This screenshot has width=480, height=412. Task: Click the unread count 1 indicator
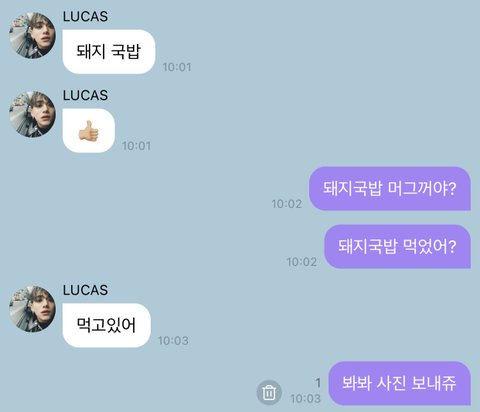318,383
